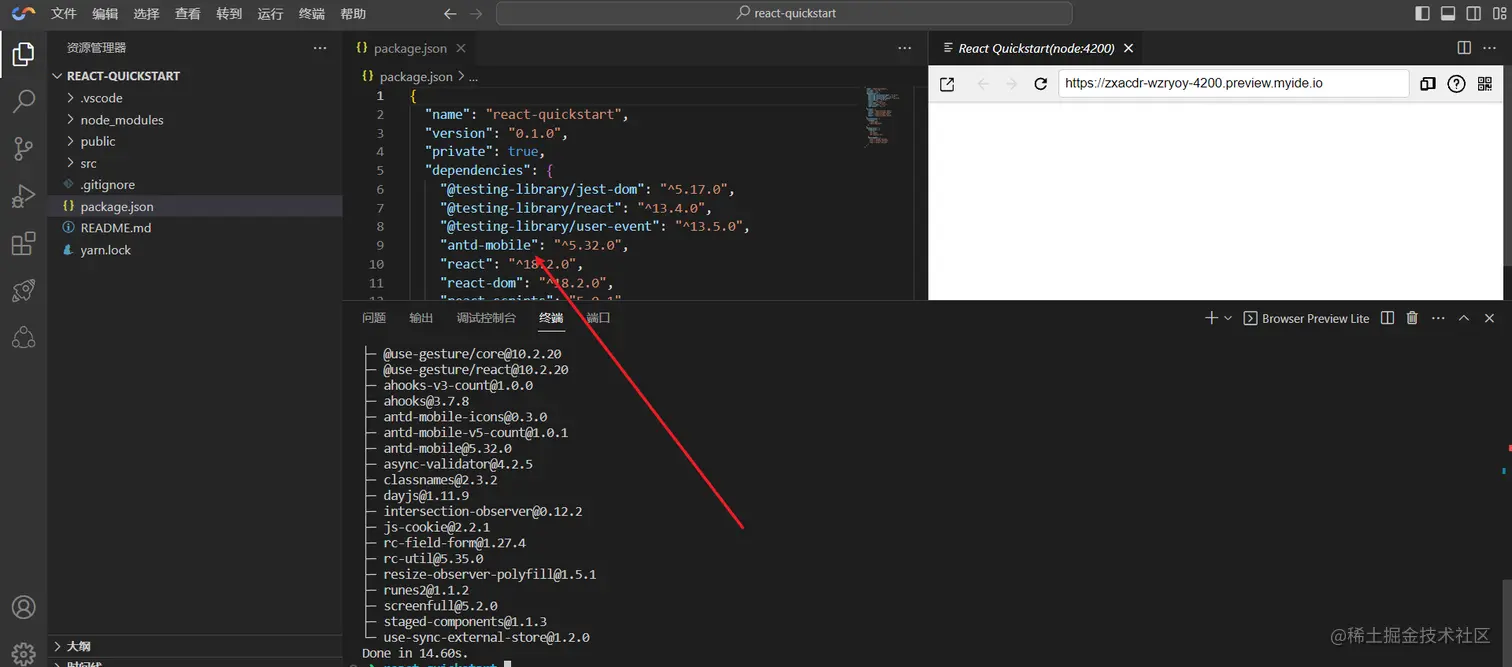Go back with the title bar arrow
The height and width of the screenshot is (667, 1512).
tap(450, 14)
